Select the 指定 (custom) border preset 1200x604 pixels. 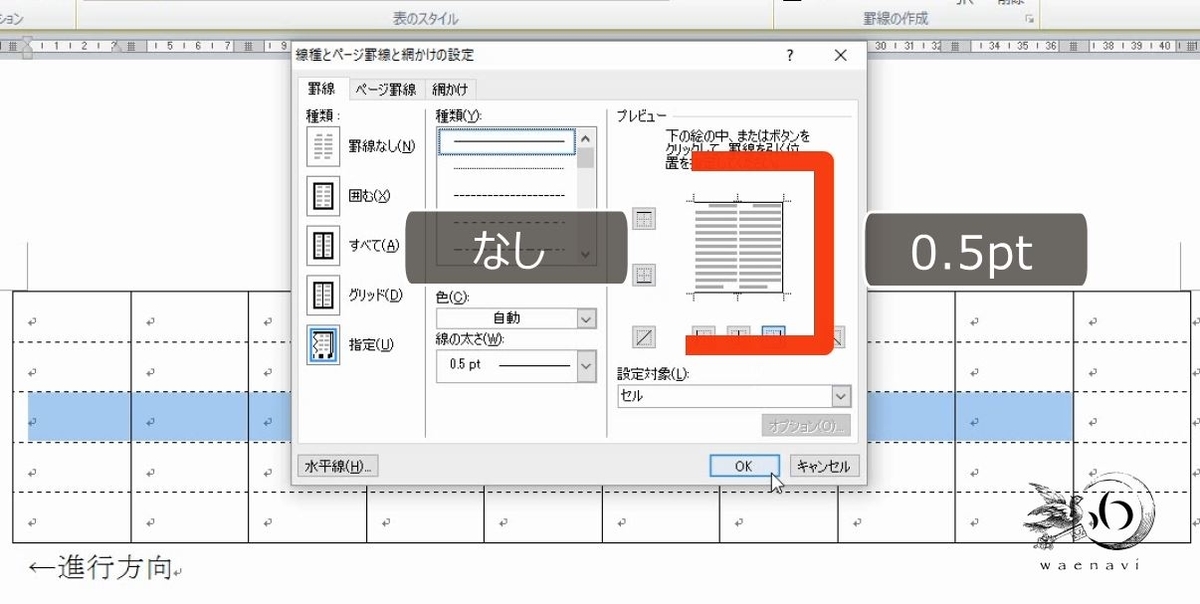pyautogui.click(x=323, y=345)
